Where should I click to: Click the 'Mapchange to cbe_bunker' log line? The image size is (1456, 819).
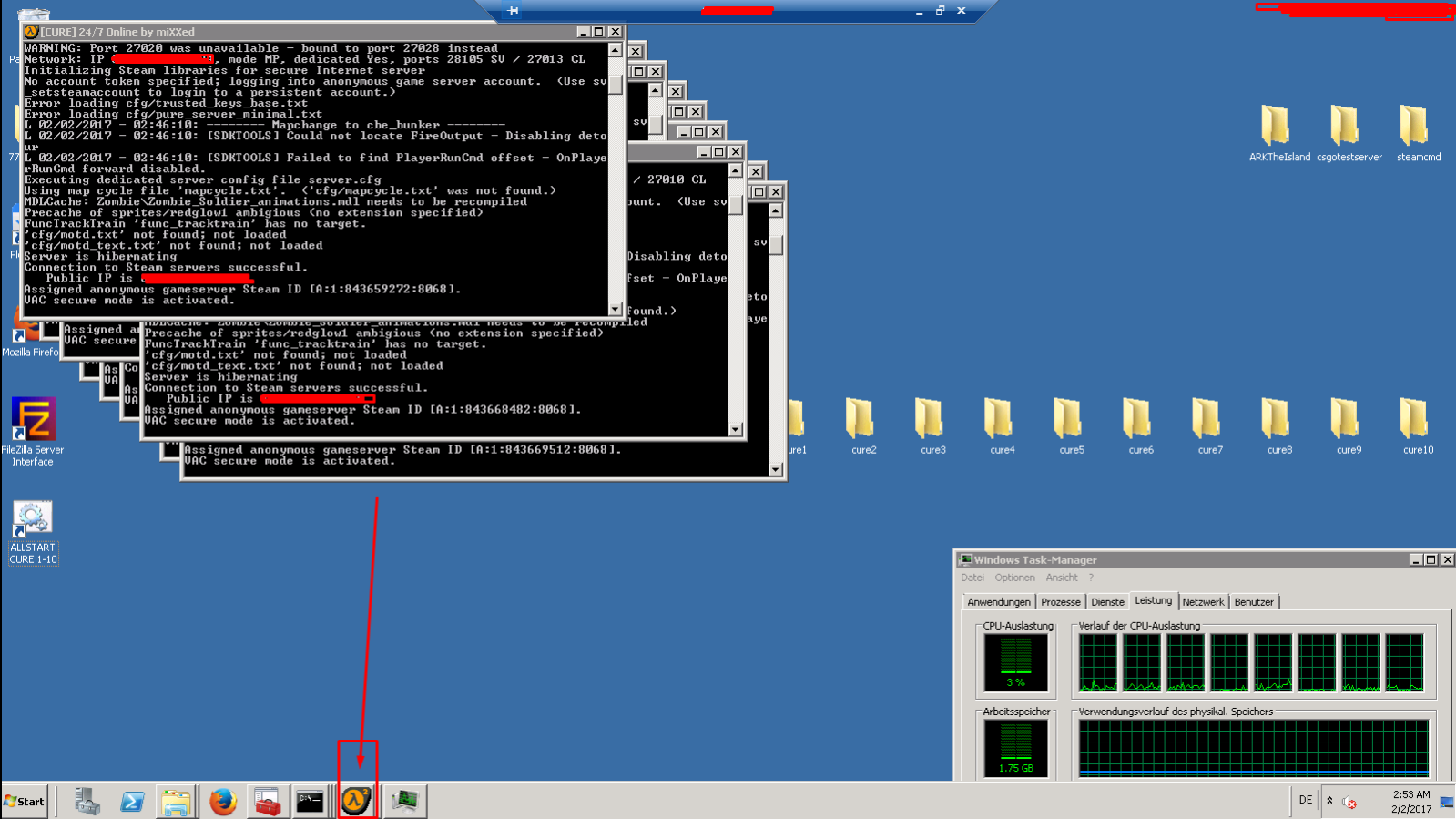pyautogui.click(x=355, y=126)
